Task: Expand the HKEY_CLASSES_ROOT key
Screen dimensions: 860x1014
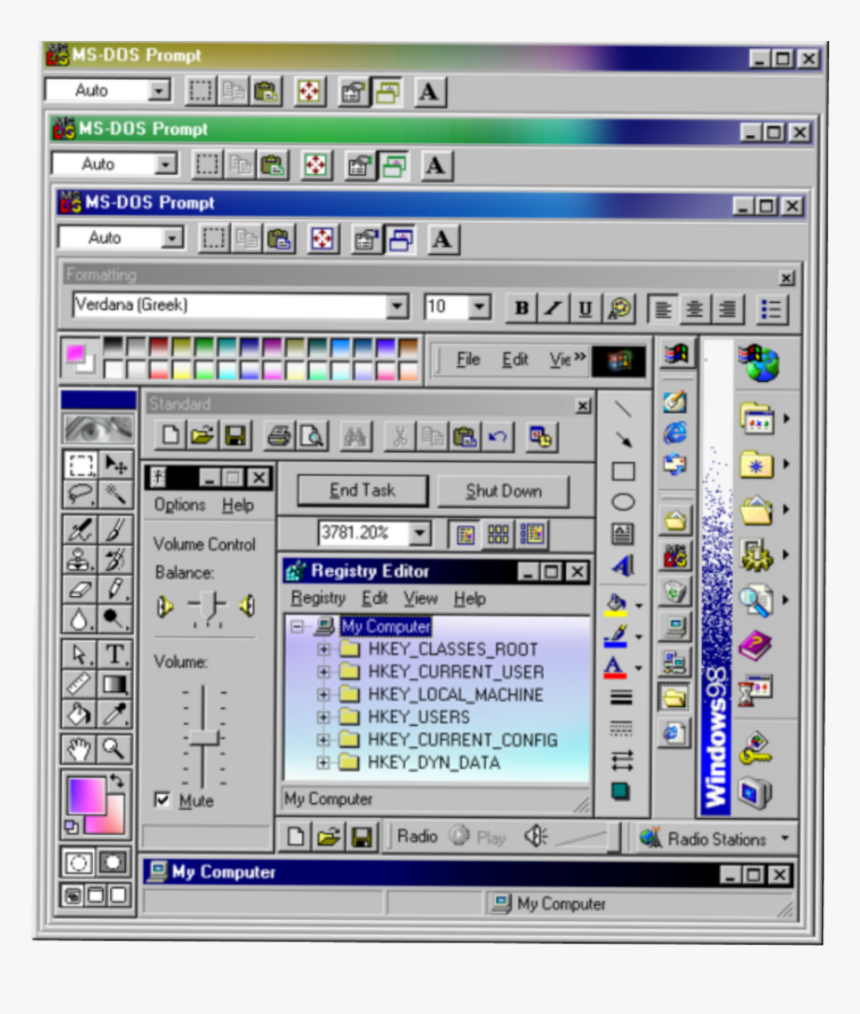Action: click(324, 649)
